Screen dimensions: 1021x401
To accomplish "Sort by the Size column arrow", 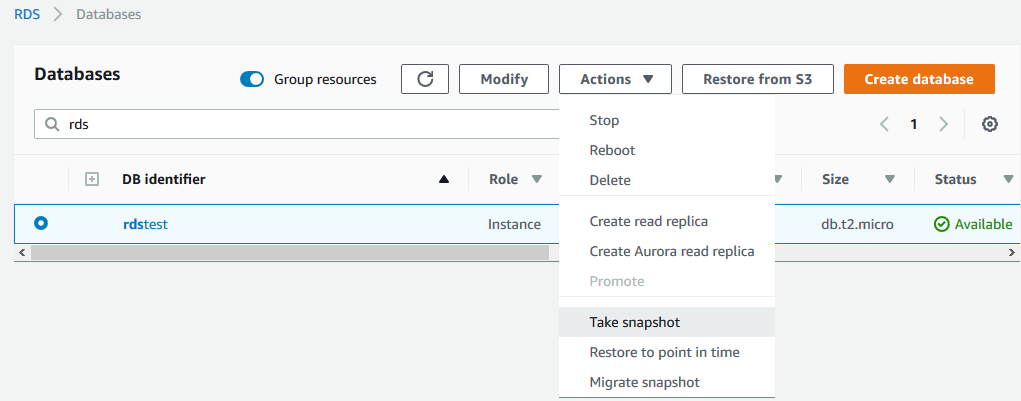I will point(889,179).
